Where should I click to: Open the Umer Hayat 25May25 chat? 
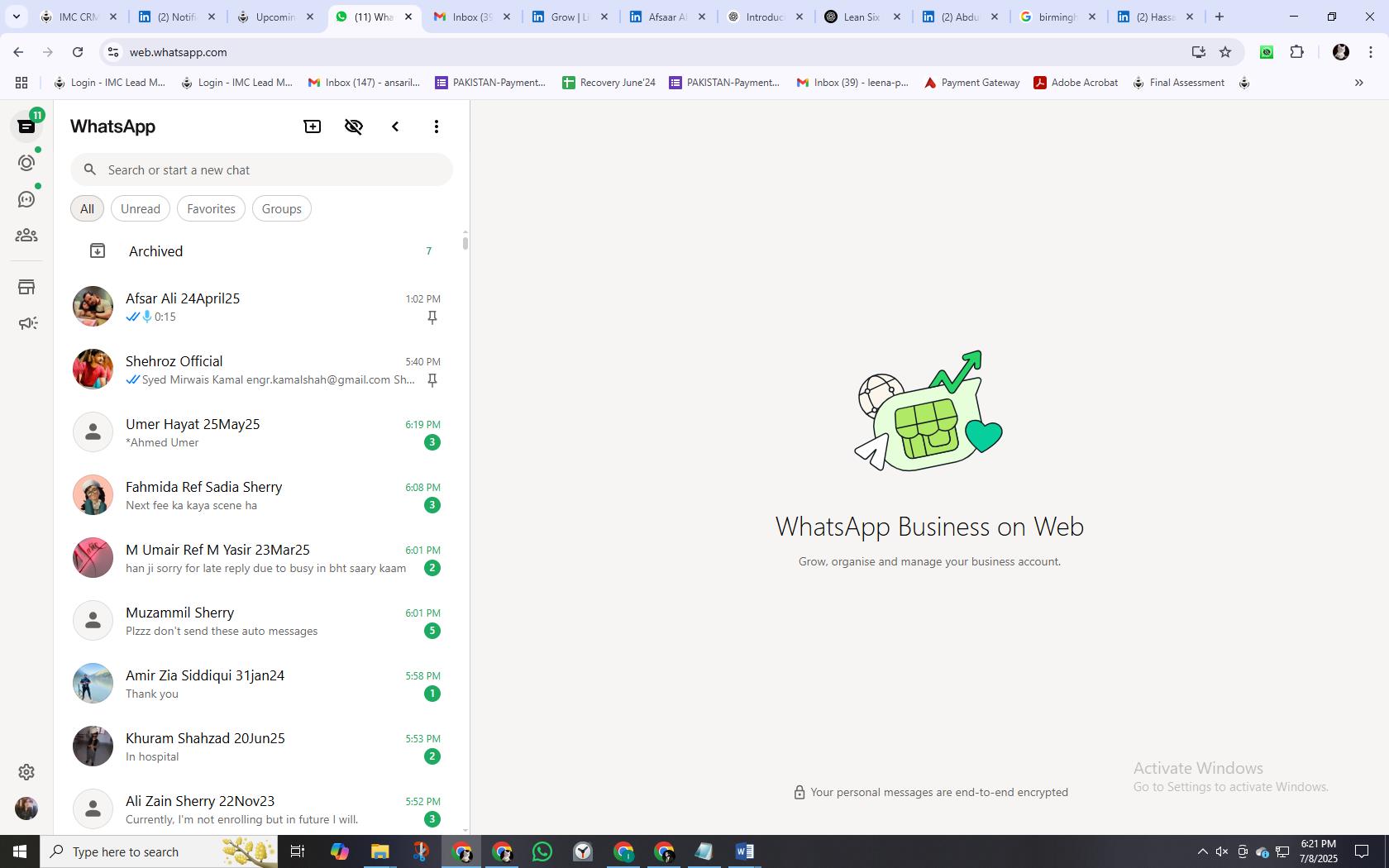click(x=261, y=432)
